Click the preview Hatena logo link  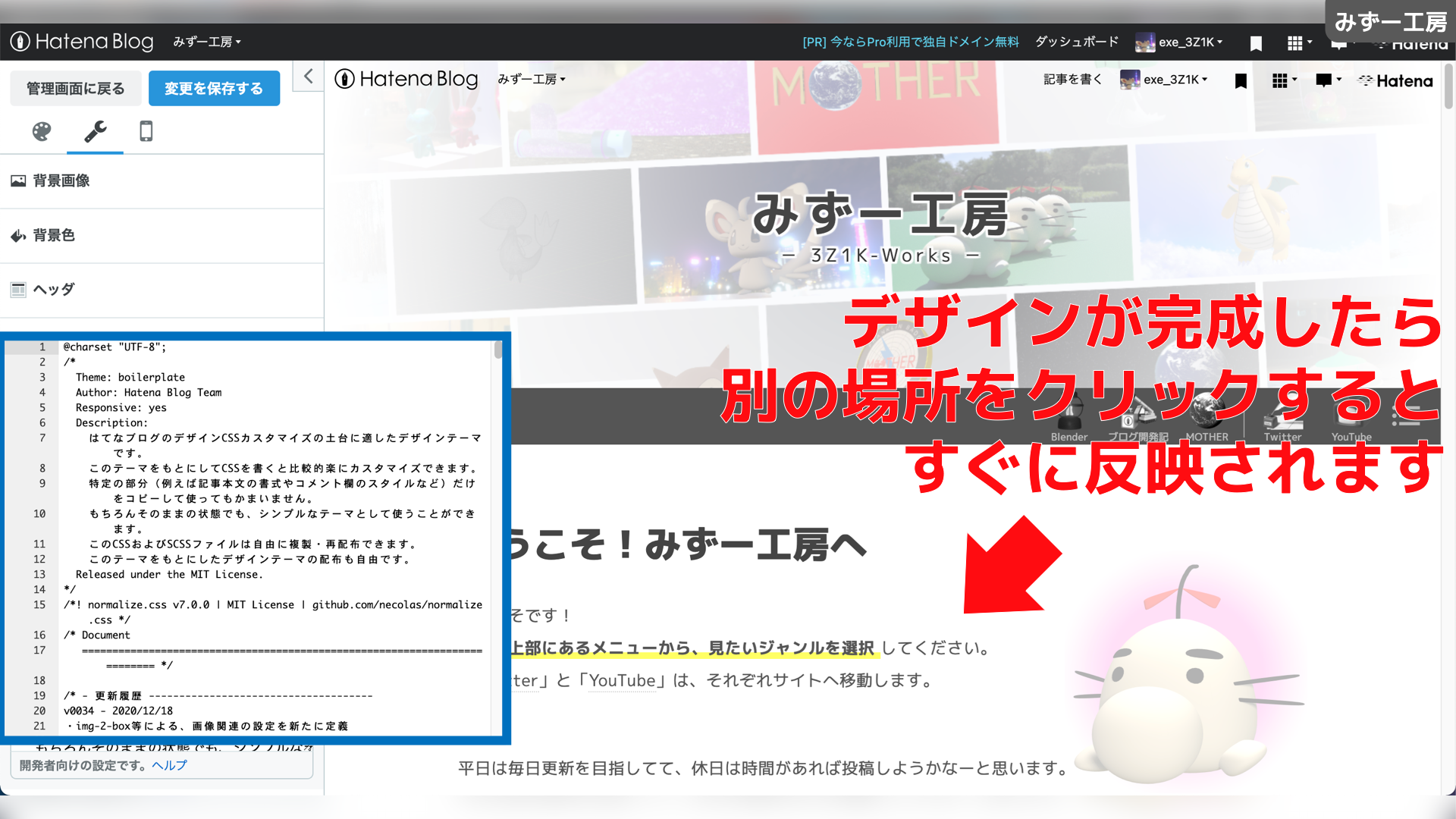(x=1395, y=80)
